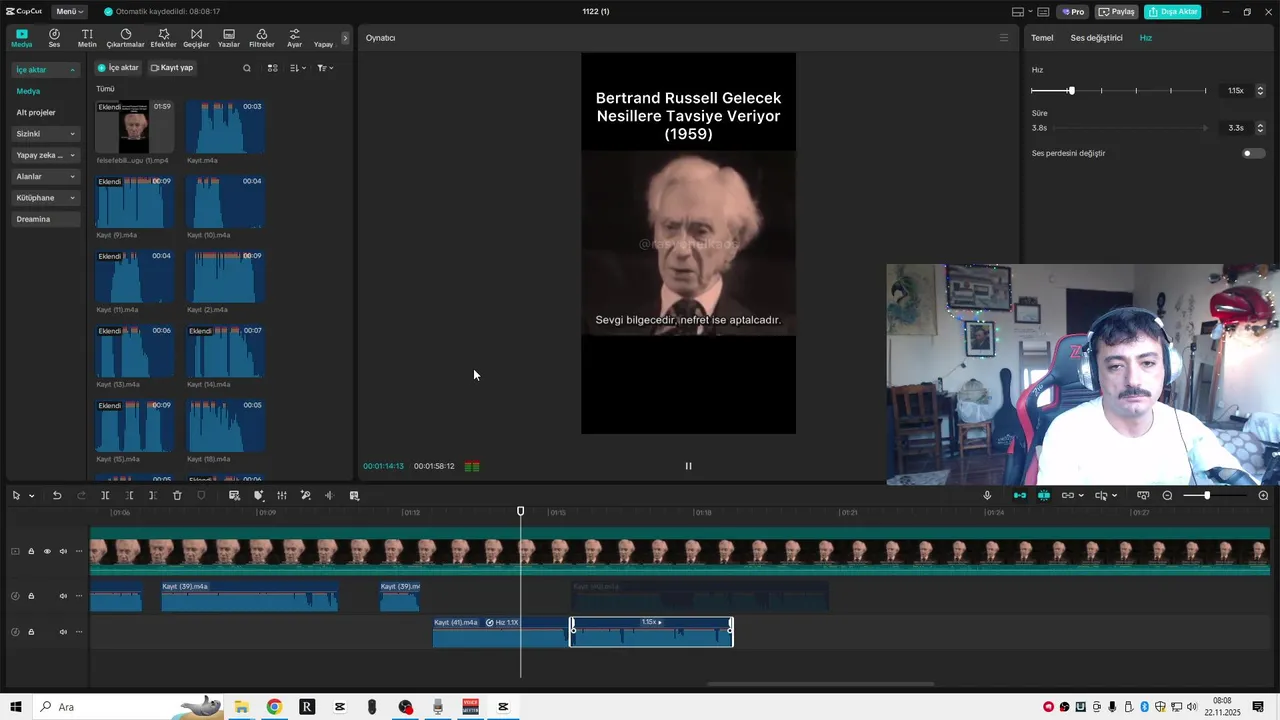Delete the selected timeline clip
The height and width of the screenshot is (720, 1280).
click(x=177, y=496)
